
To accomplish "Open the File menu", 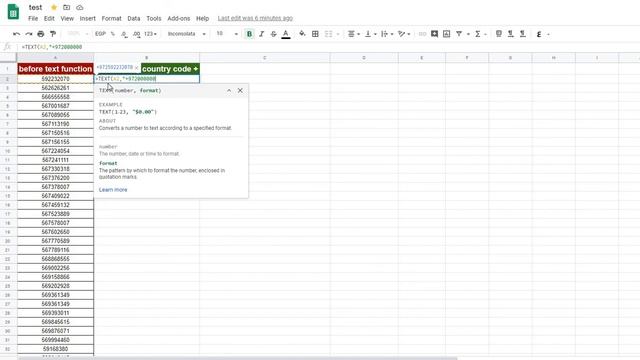I will pos(33,18).
